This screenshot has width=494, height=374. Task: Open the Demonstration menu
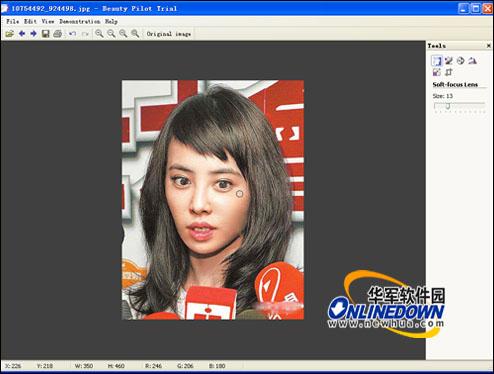80,21
